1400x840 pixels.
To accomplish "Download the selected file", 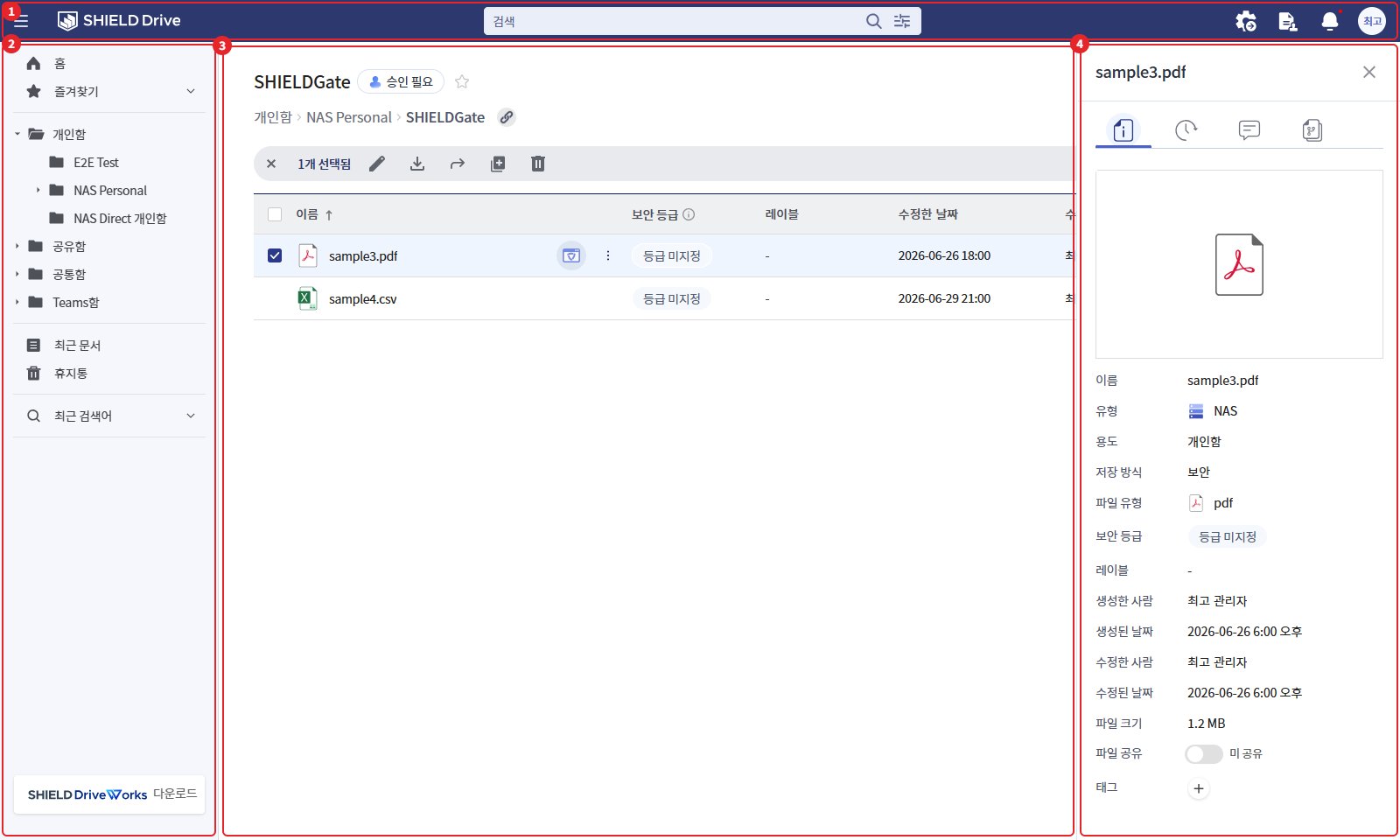I will coord(417,164).
